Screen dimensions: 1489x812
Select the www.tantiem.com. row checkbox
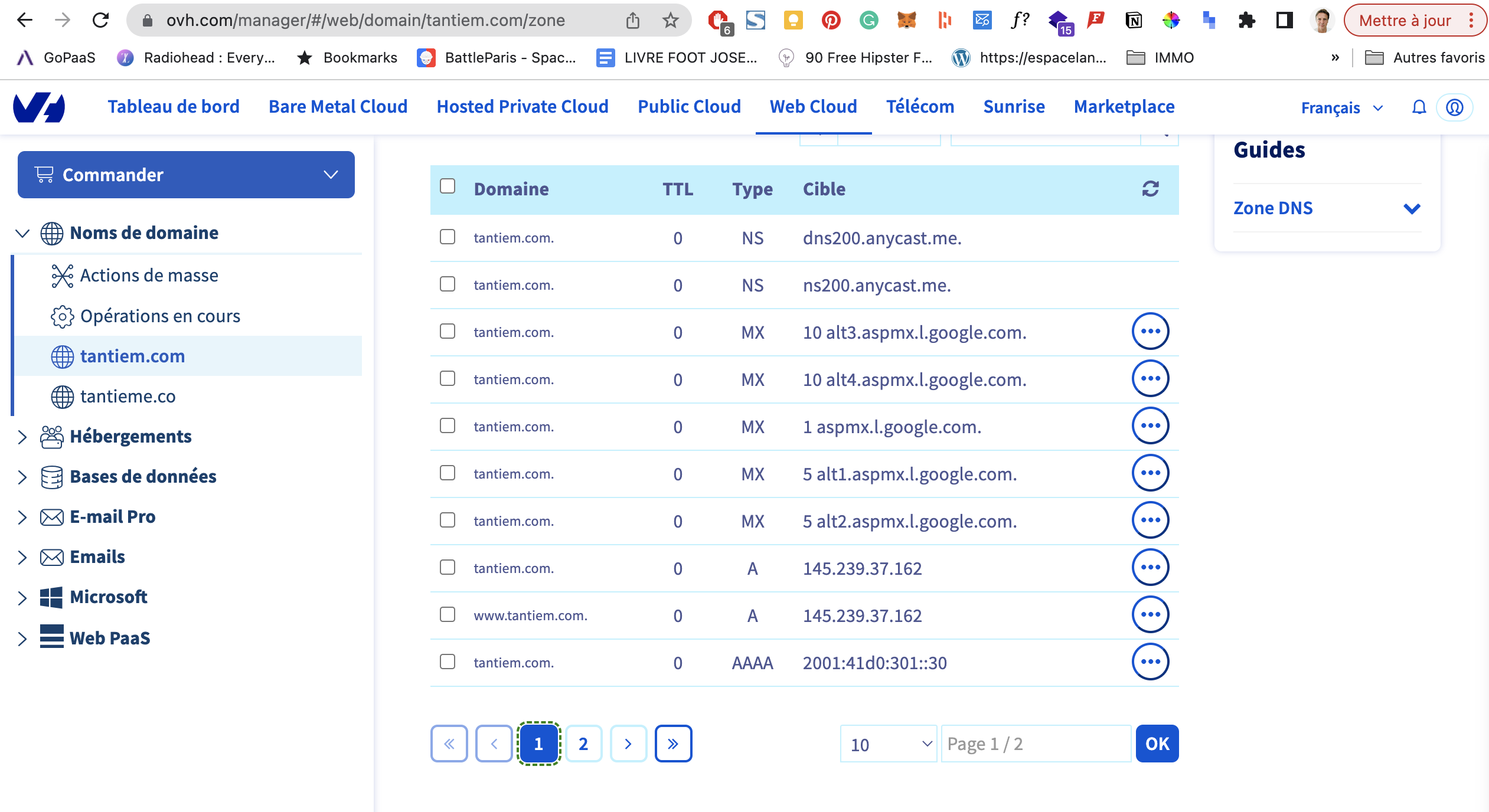(448, 615)
